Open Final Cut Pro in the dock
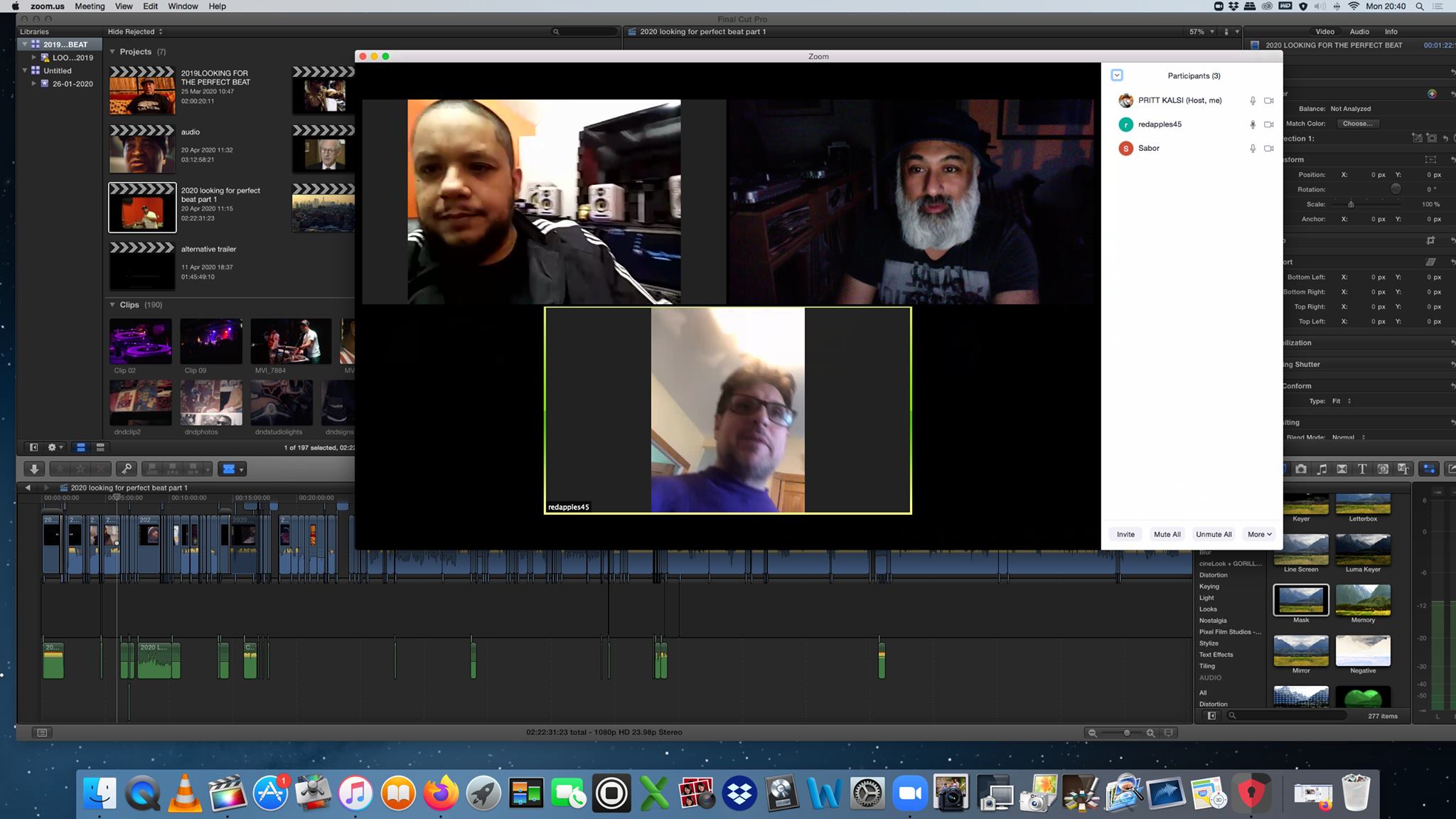This screenshot has height=819, width=1456. pos(227,793)
